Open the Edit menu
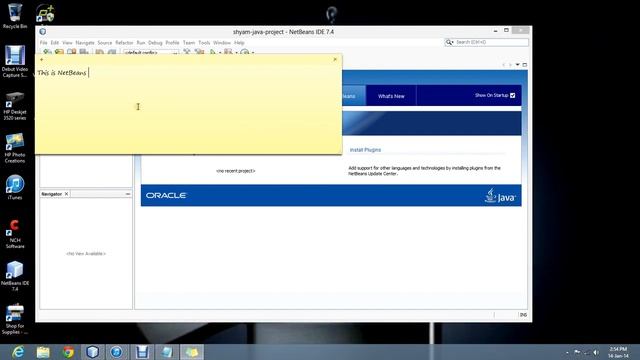This screenshot has width=640, height=360. pos(55,42)
